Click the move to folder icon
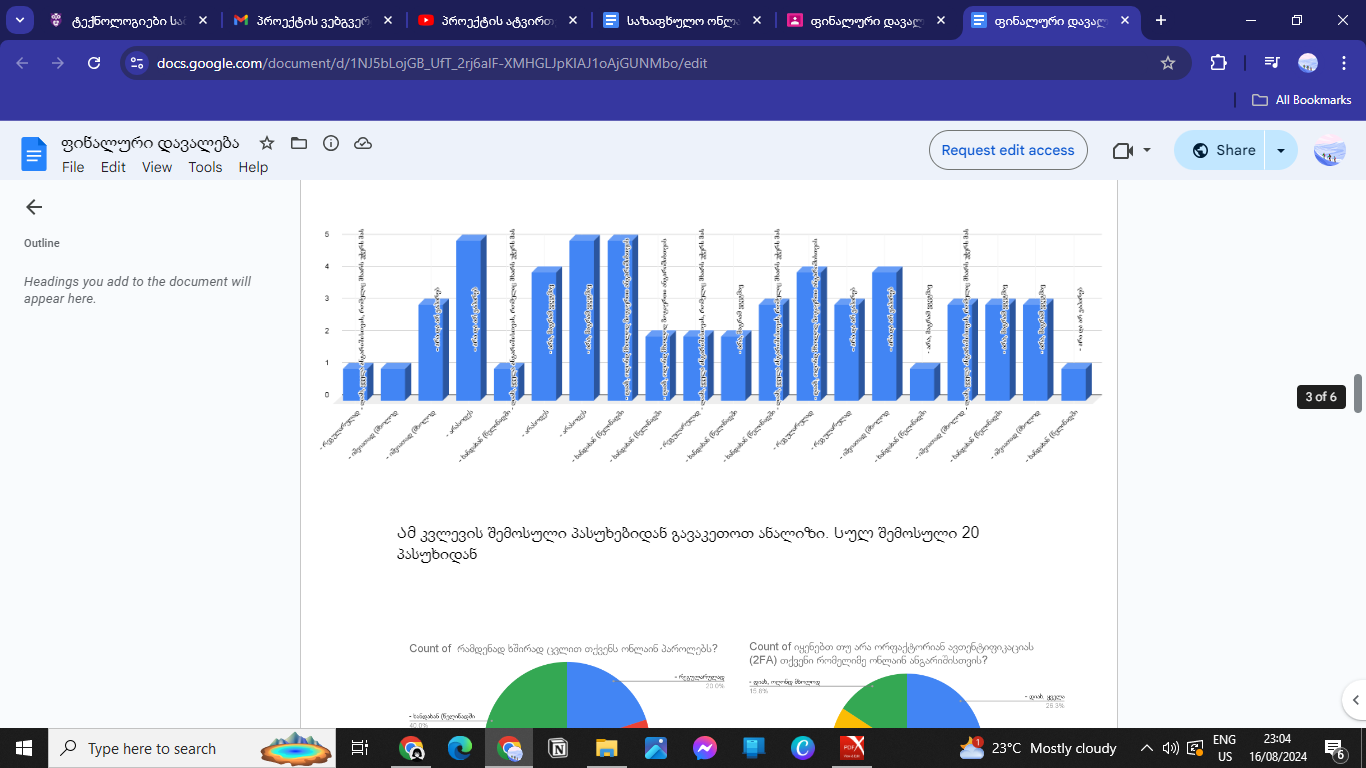This screenshot has height=768, width=1366. pyautogui.click(x=299, y=144)
